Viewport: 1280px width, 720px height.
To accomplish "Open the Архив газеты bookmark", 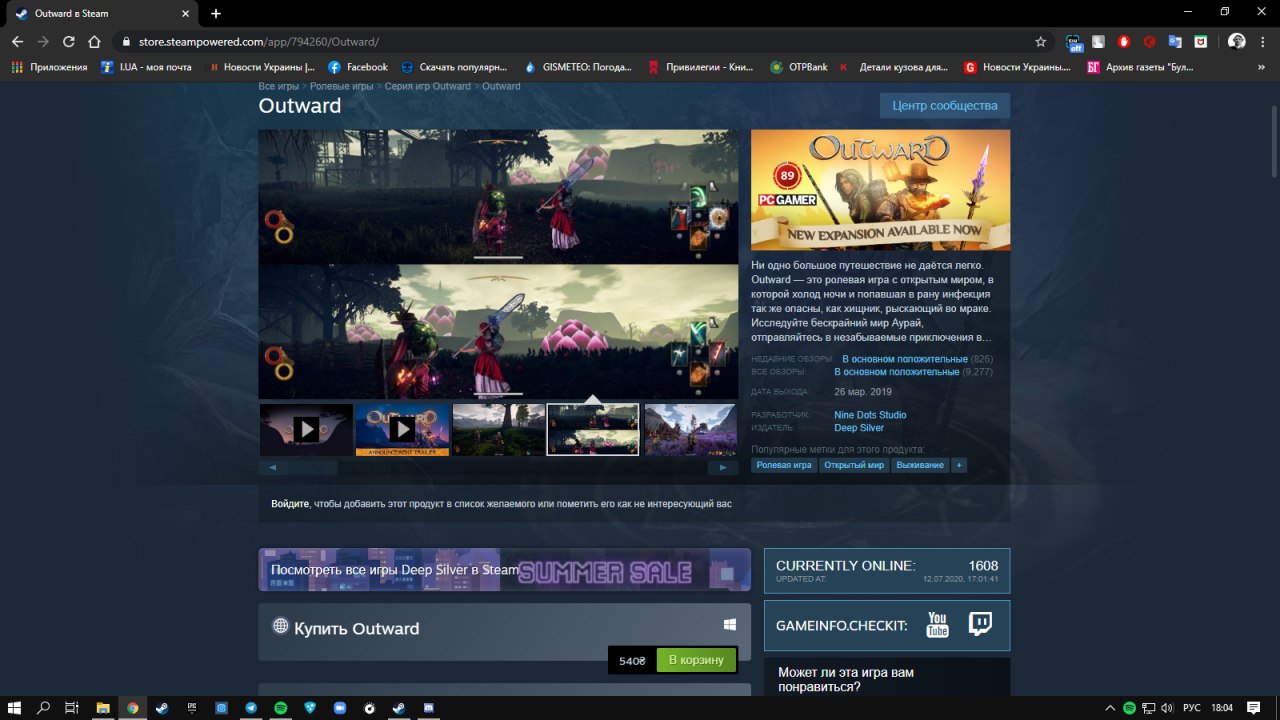I will 1140,67.
